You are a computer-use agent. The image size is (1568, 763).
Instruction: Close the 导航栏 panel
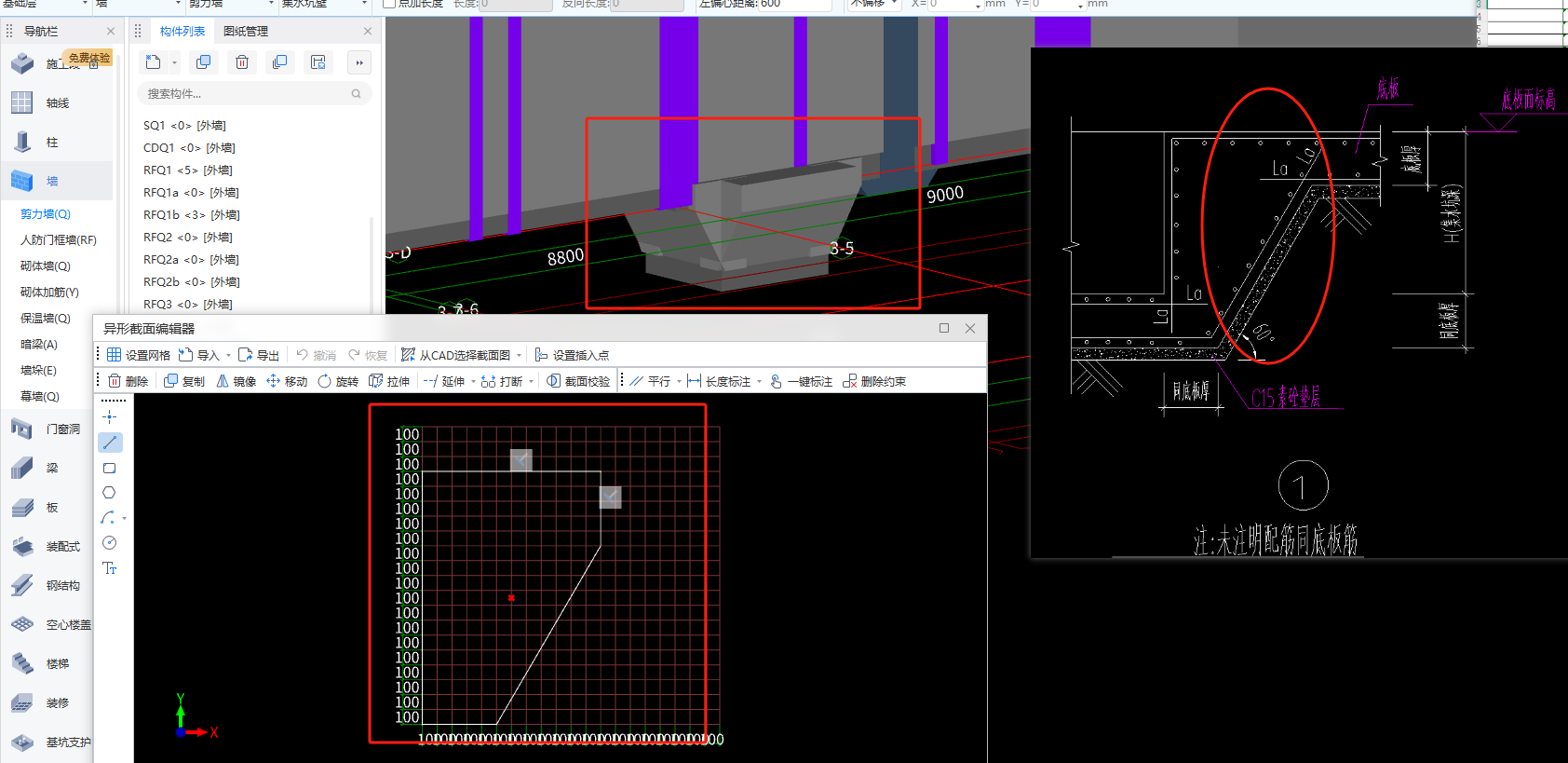(111, 31)
